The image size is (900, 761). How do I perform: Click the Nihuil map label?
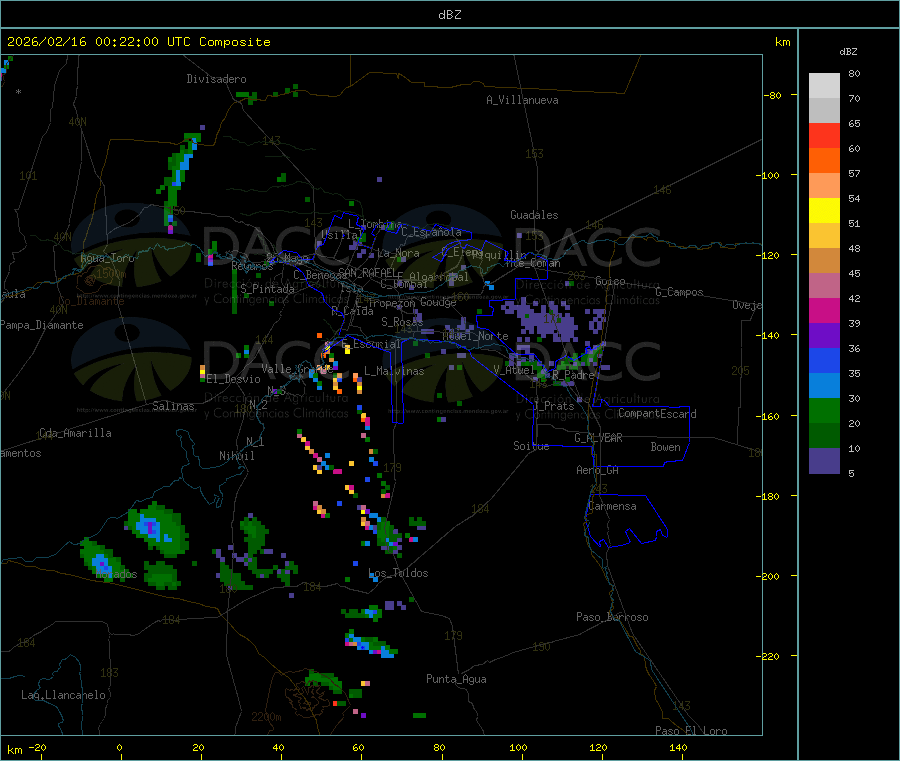(236, 456)
